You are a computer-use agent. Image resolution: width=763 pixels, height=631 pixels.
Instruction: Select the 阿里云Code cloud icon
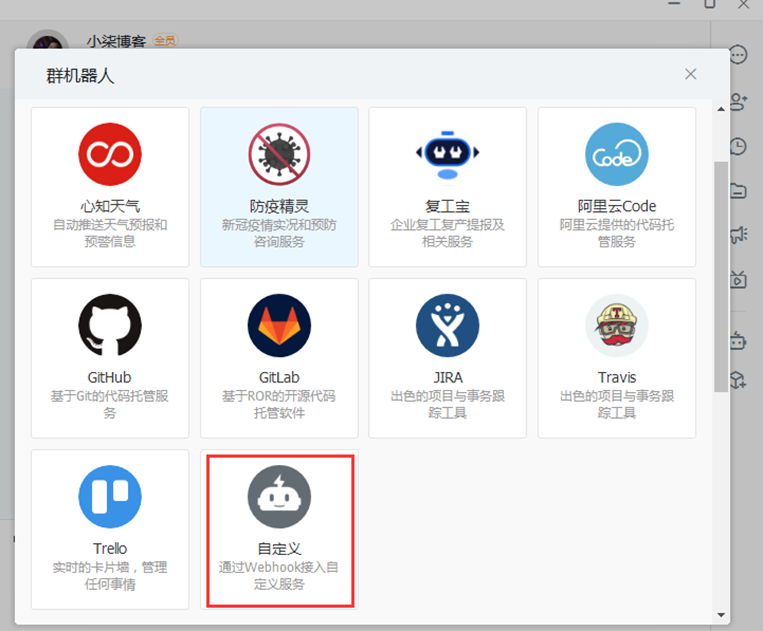(x=617, y=154)
